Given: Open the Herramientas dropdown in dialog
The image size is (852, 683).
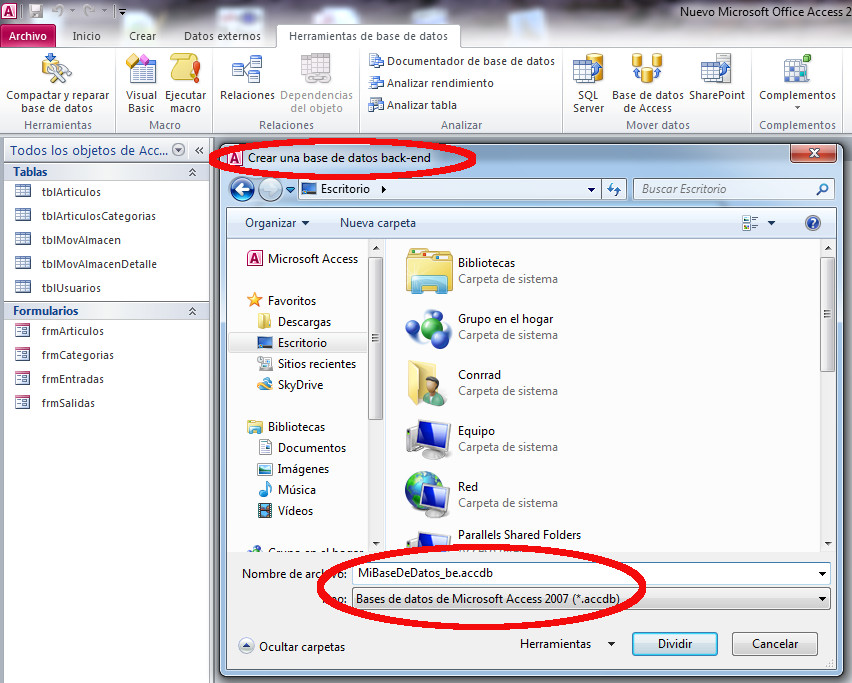Looking at the screenshot, I should tap(567, 644).
